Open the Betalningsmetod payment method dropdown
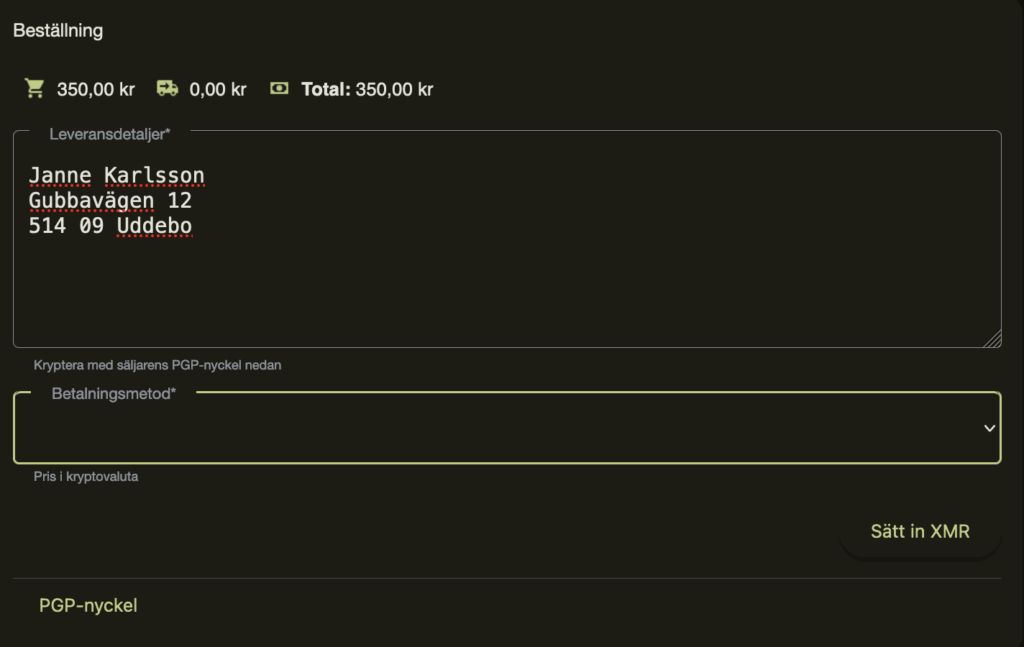Screen dimensions: 1024x647 tap(500, 429)
